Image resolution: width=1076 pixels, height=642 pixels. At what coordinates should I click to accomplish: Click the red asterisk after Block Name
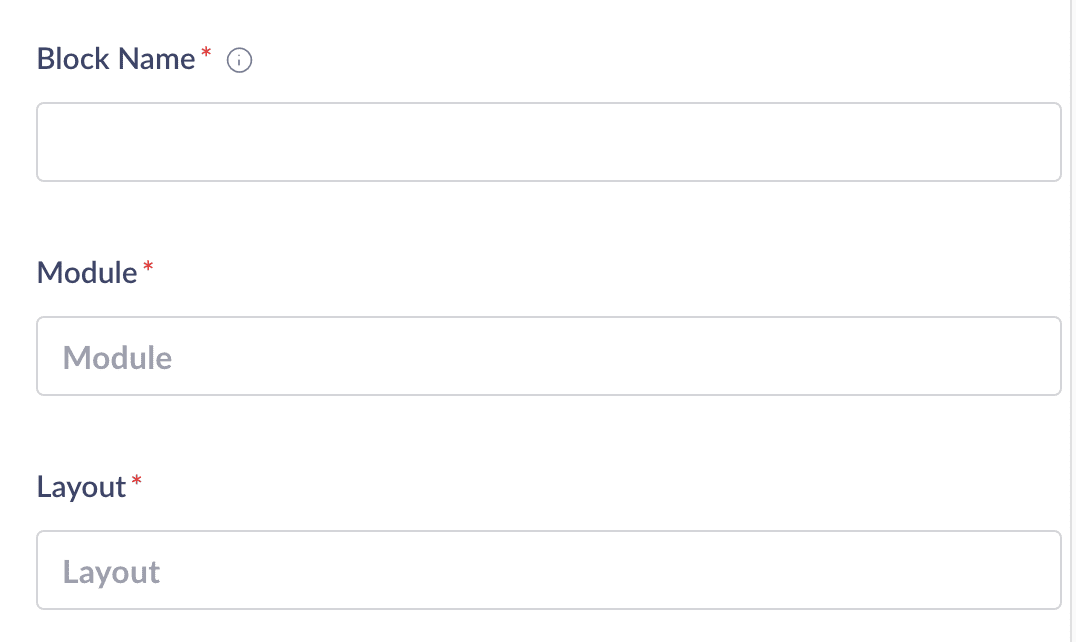(x=206, y=53)
